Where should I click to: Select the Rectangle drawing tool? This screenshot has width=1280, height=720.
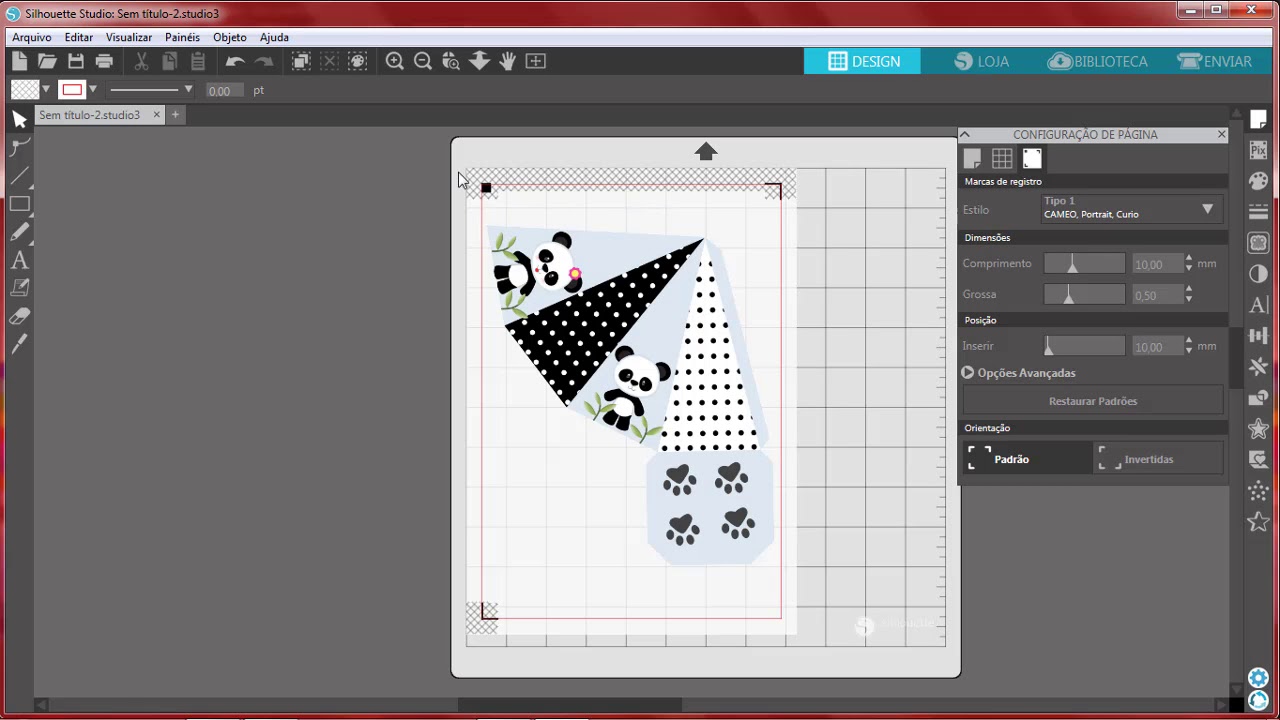pyautogui.click(x=19, y=204)
